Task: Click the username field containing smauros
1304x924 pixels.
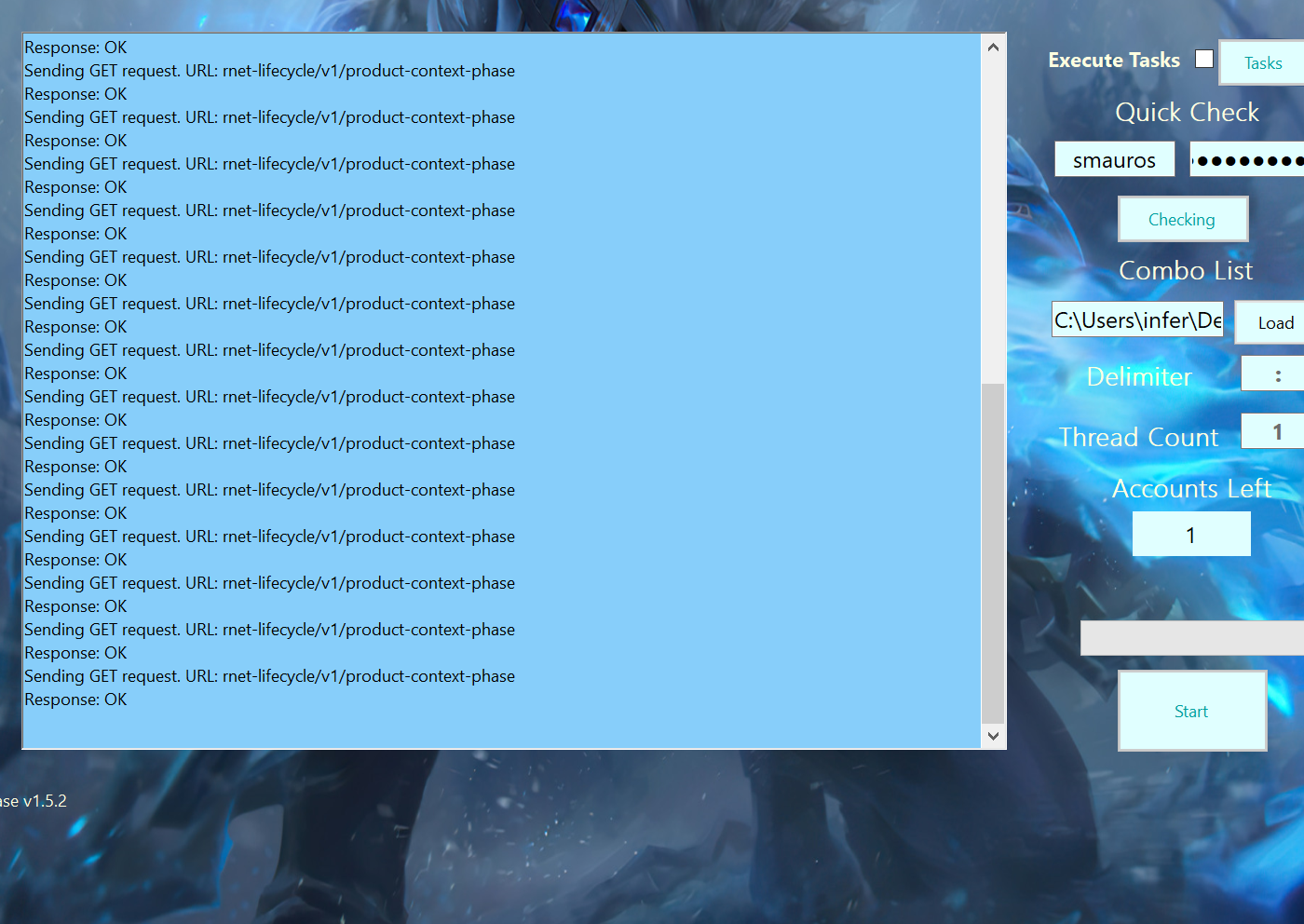Action: [x=1115, y=159]
